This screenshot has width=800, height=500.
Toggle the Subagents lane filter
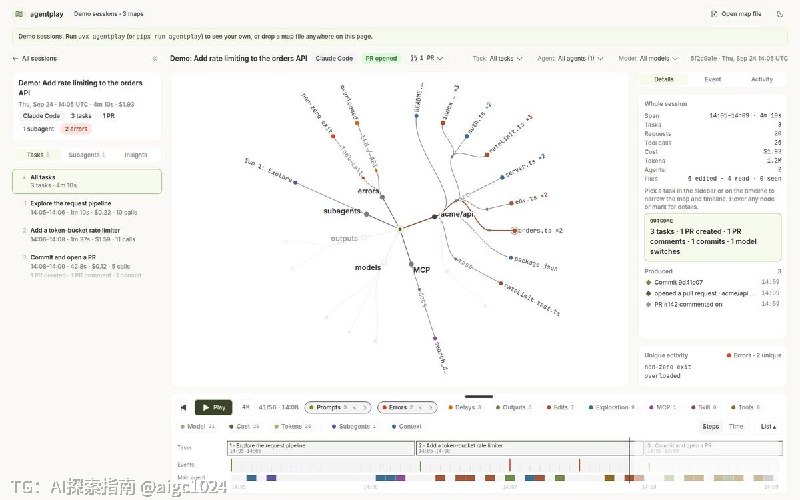354,427
